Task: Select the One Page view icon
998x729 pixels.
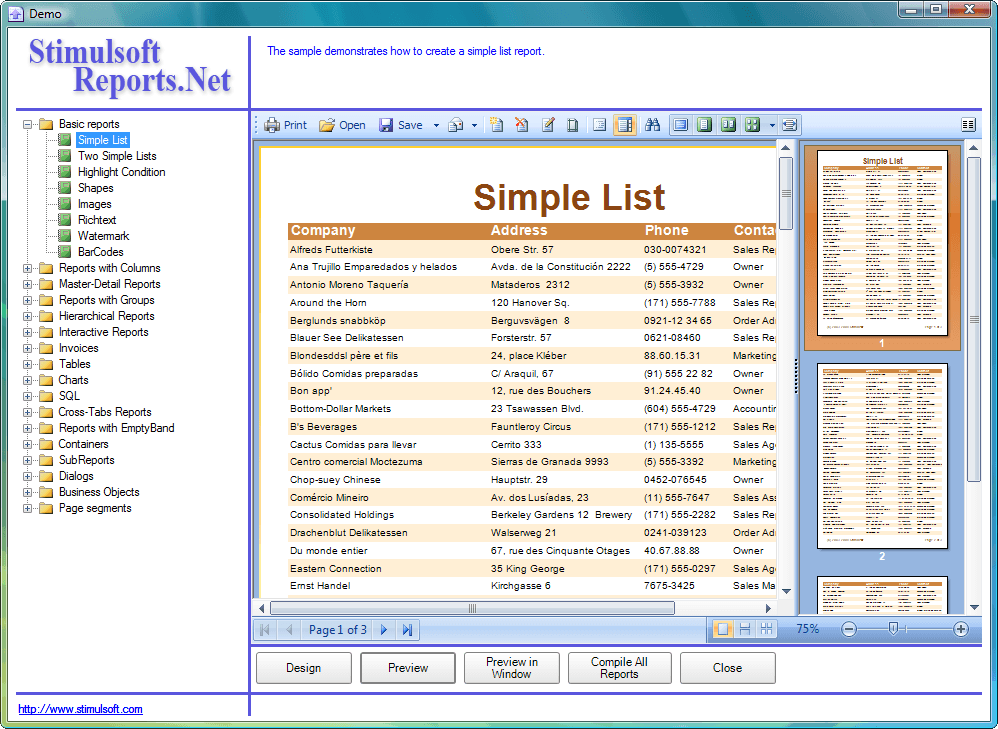Action: 704,125
